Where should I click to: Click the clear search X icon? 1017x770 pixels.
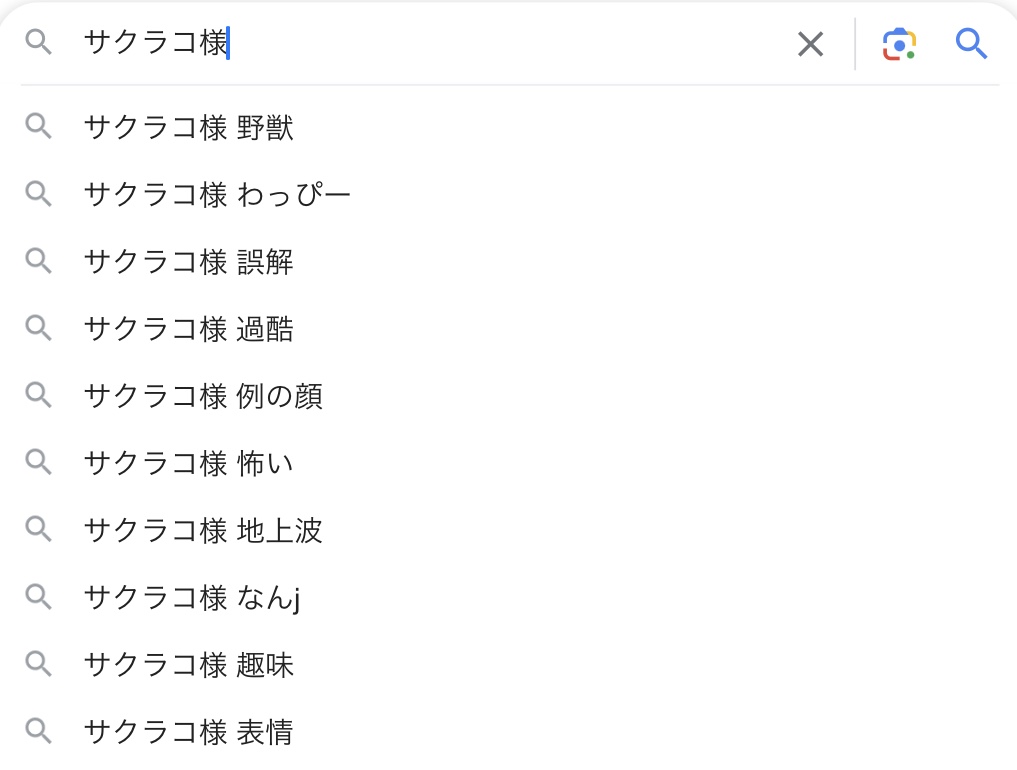(x=810, y=44)
